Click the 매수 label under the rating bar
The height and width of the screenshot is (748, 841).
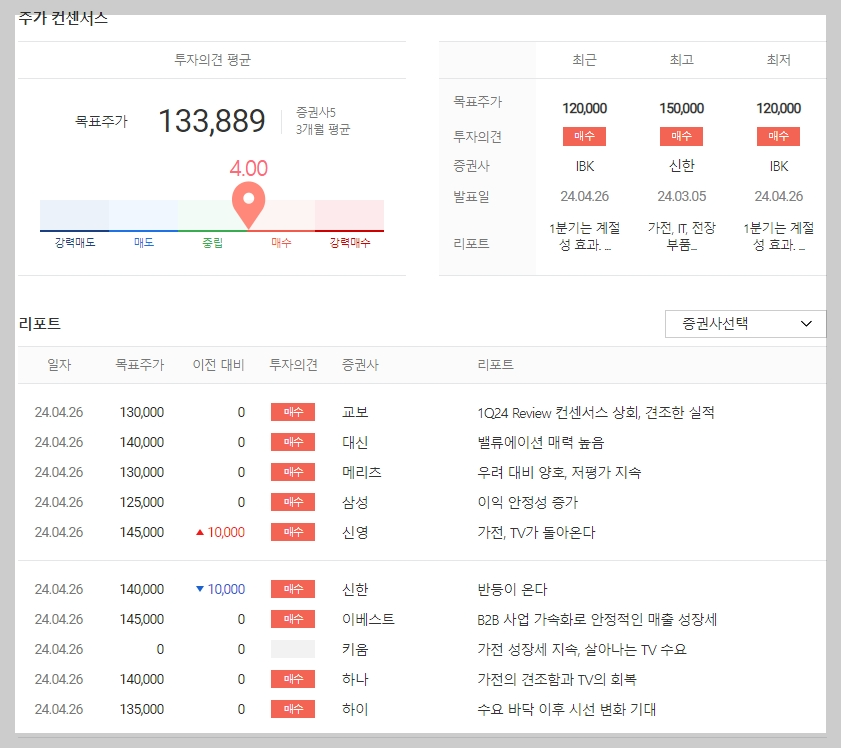(281, 243)
